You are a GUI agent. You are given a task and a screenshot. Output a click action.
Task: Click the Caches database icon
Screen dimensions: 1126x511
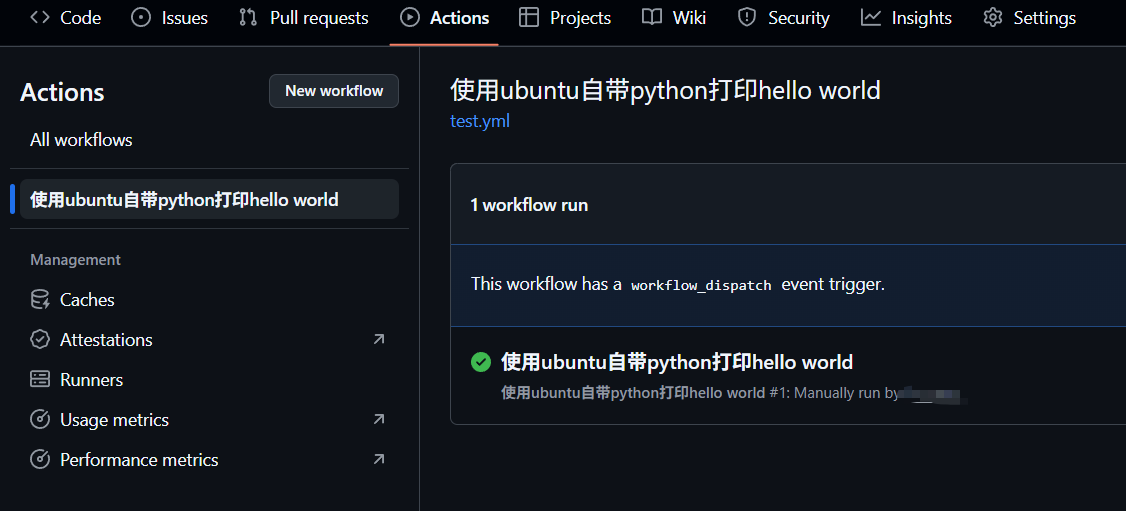coord(40,299)
